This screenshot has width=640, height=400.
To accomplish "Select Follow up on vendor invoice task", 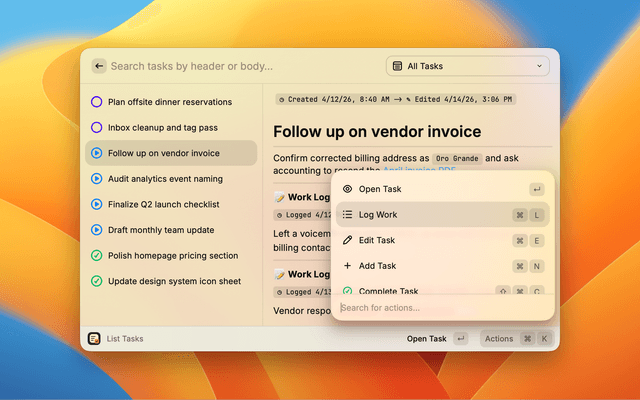I will point(171,153).
